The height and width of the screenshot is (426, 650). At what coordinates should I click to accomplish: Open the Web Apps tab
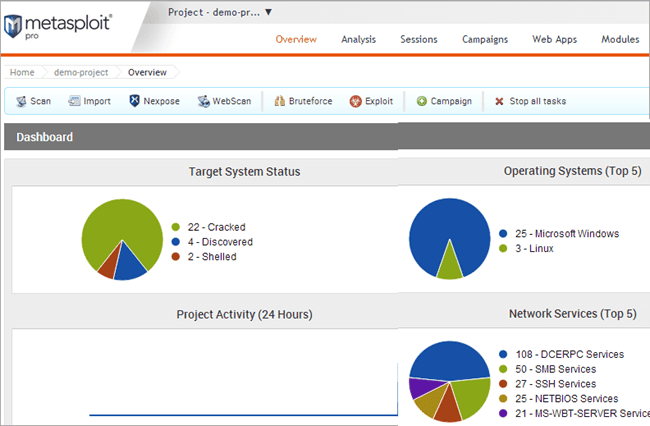555,39
